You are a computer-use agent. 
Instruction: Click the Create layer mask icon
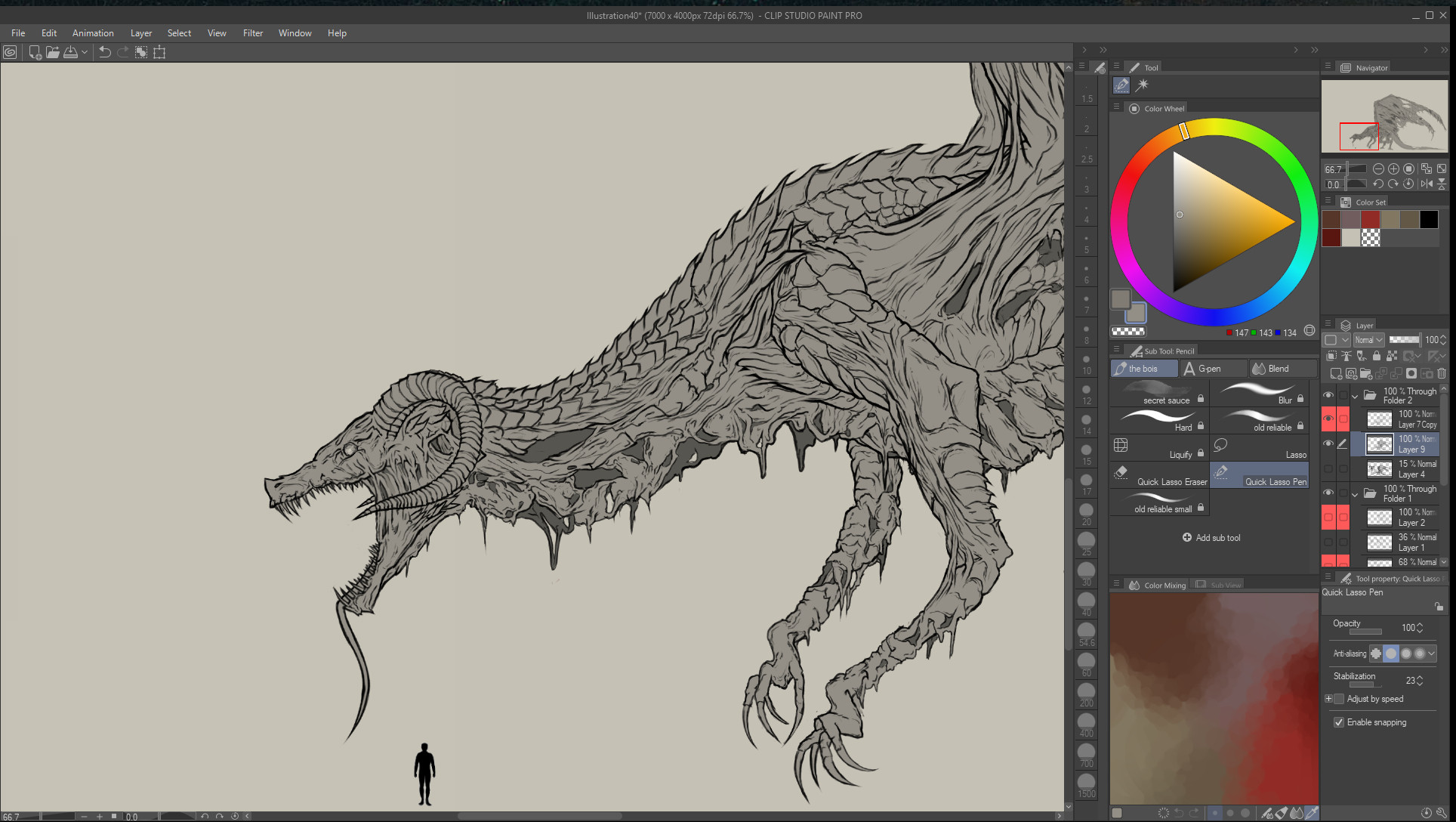1411,373
